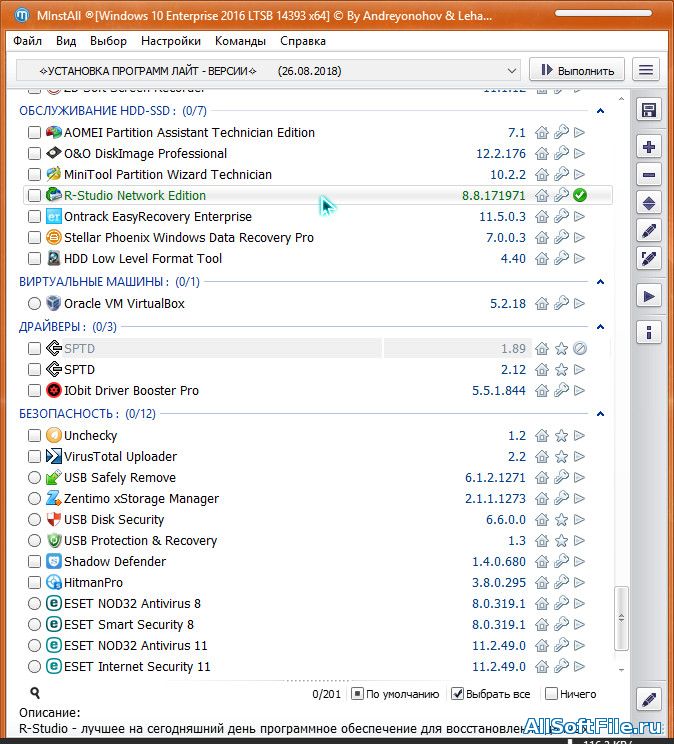Toggle the По умолчанию checkbox
This screenshot has height=744, width=674.
pos(357,694)
